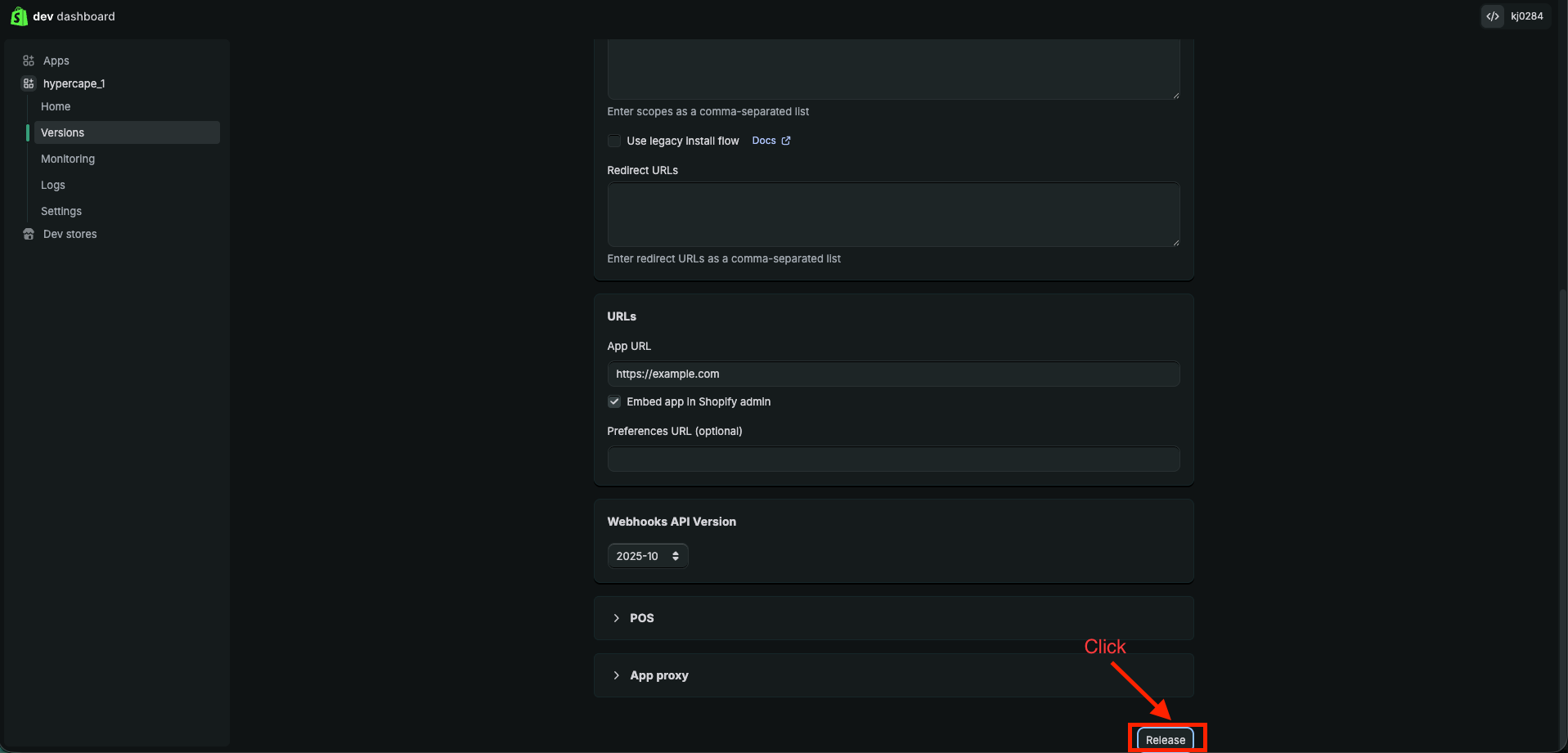Click the App URL input field

(x=893, y=374)
